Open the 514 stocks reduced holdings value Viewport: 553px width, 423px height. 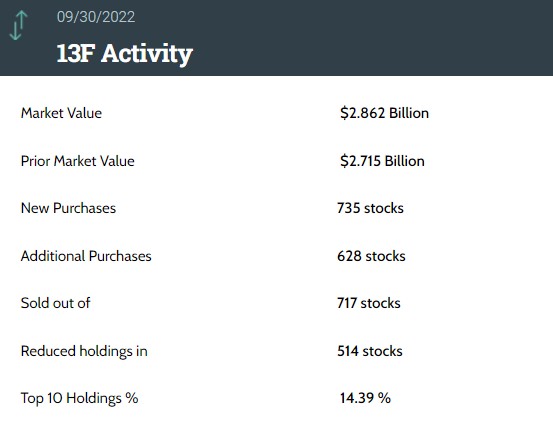pyautogui.click(x=370, y=351)
